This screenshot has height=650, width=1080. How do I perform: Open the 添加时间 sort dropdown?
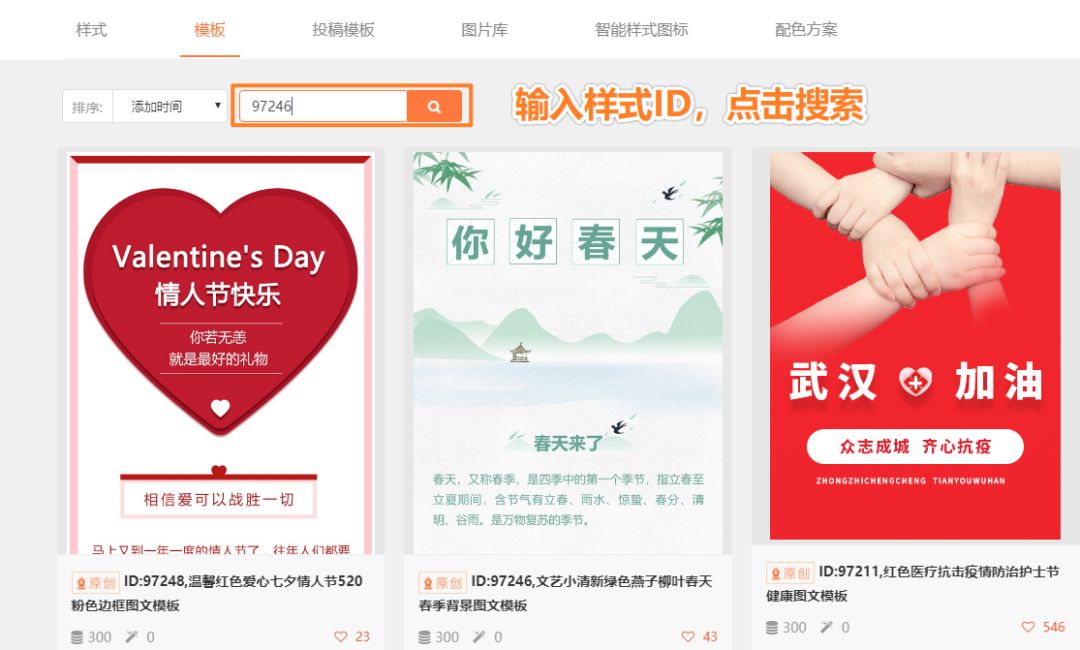[x=169, y=106]
